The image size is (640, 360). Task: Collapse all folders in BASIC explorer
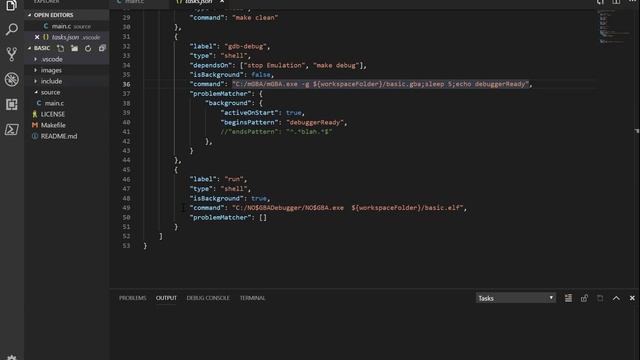102,48
